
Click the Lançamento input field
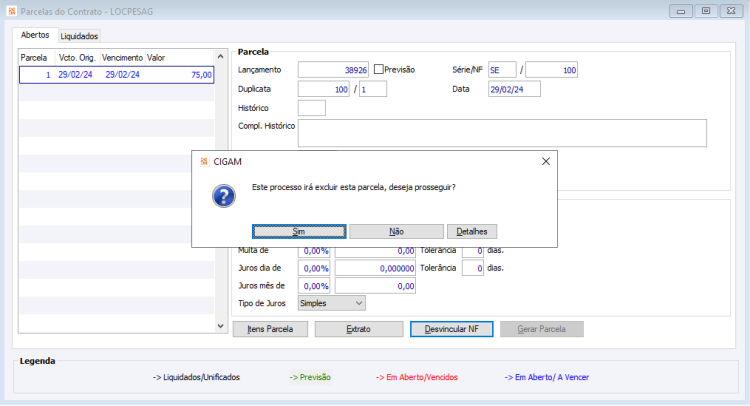[x=333, y=70]
